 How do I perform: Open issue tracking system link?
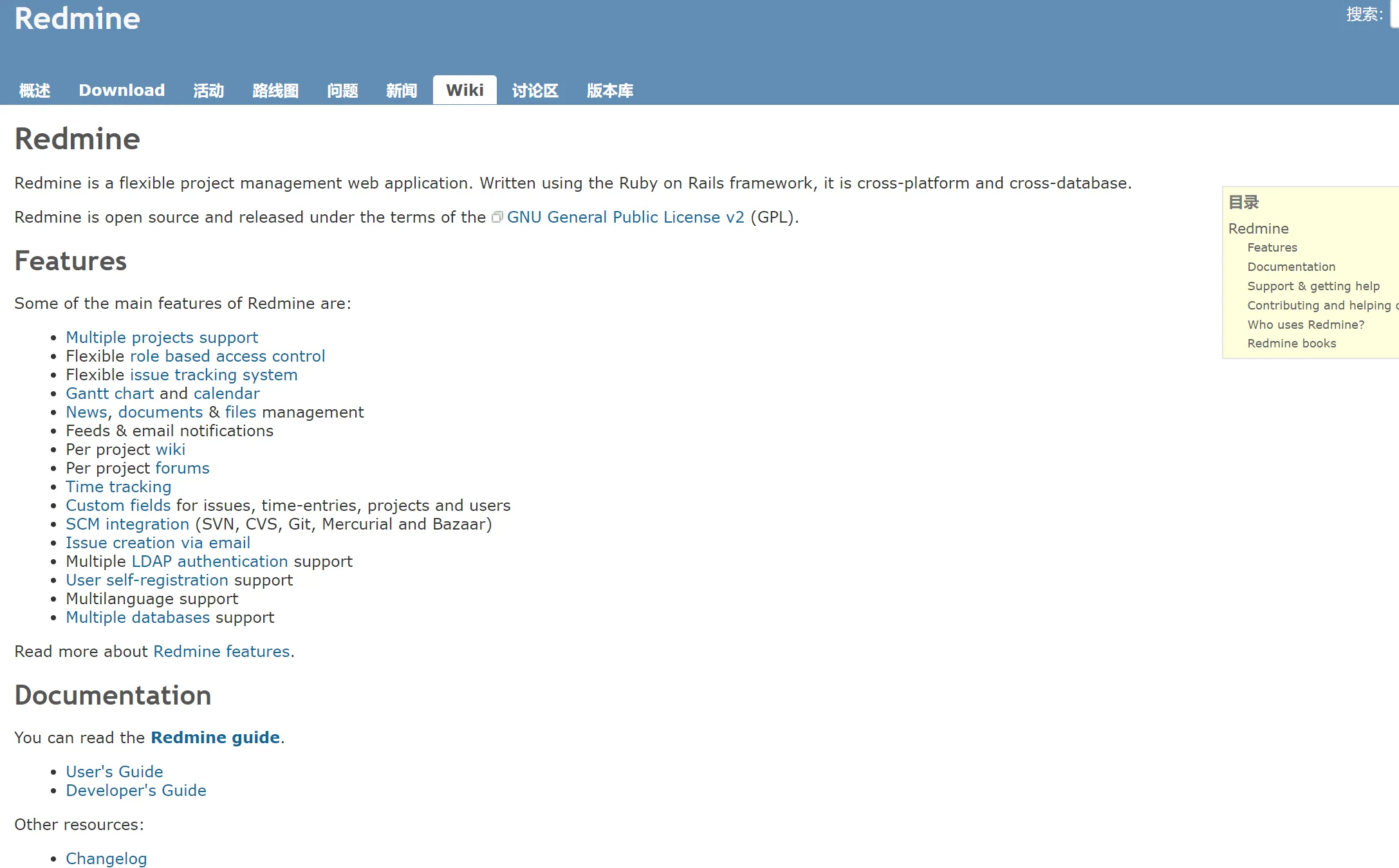(214, 375)
